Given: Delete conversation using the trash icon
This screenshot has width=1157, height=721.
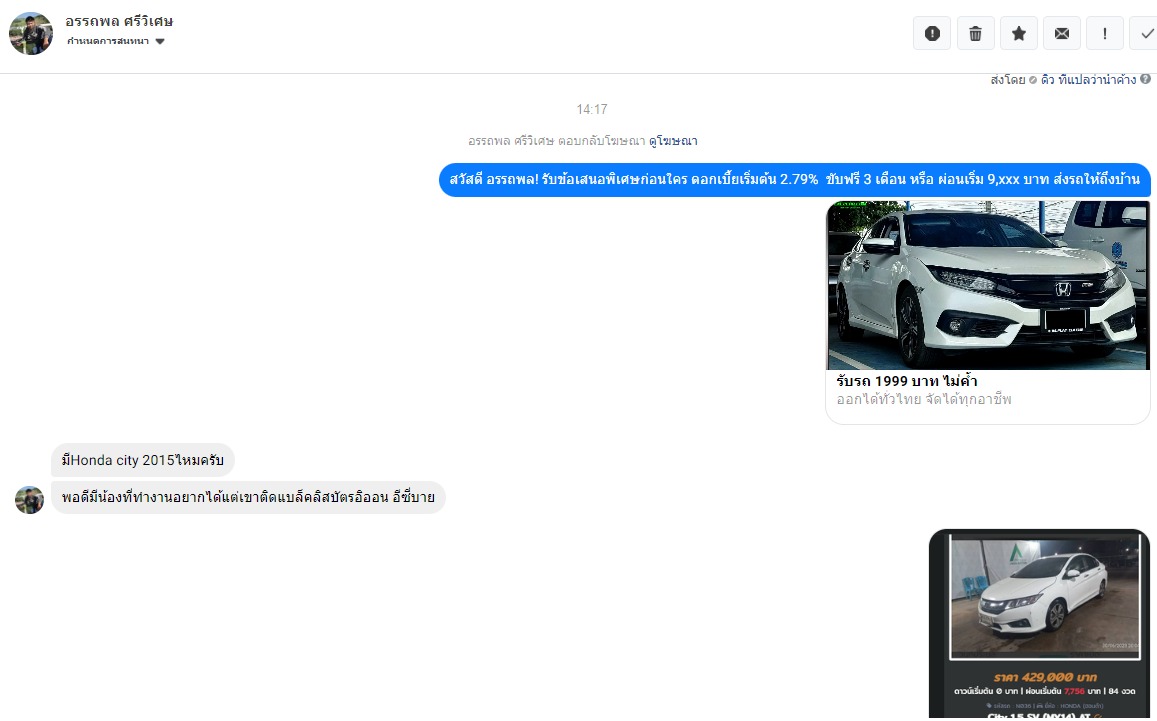Looking at the screenshot, I should coord(975,33).
